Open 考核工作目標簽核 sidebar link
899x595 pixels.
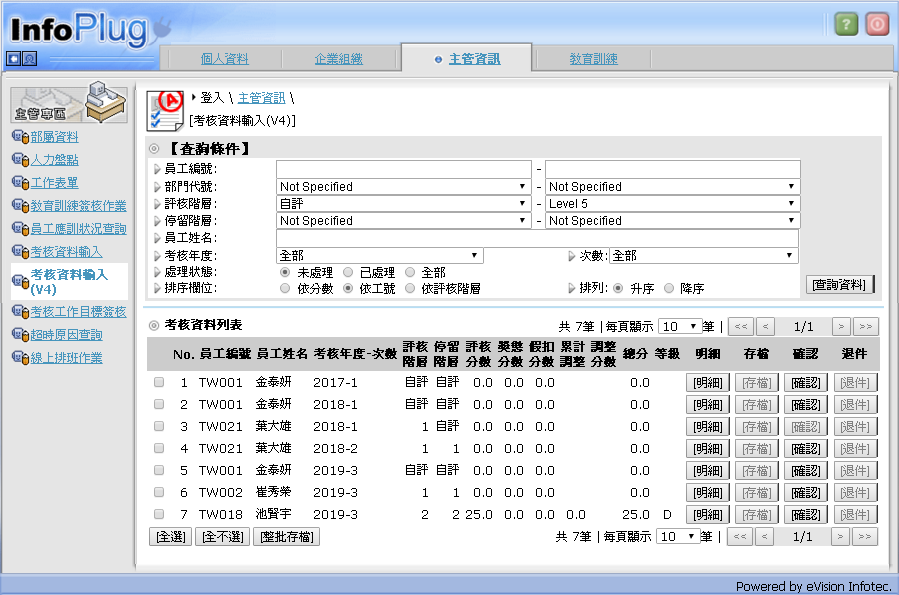point(79,312)
